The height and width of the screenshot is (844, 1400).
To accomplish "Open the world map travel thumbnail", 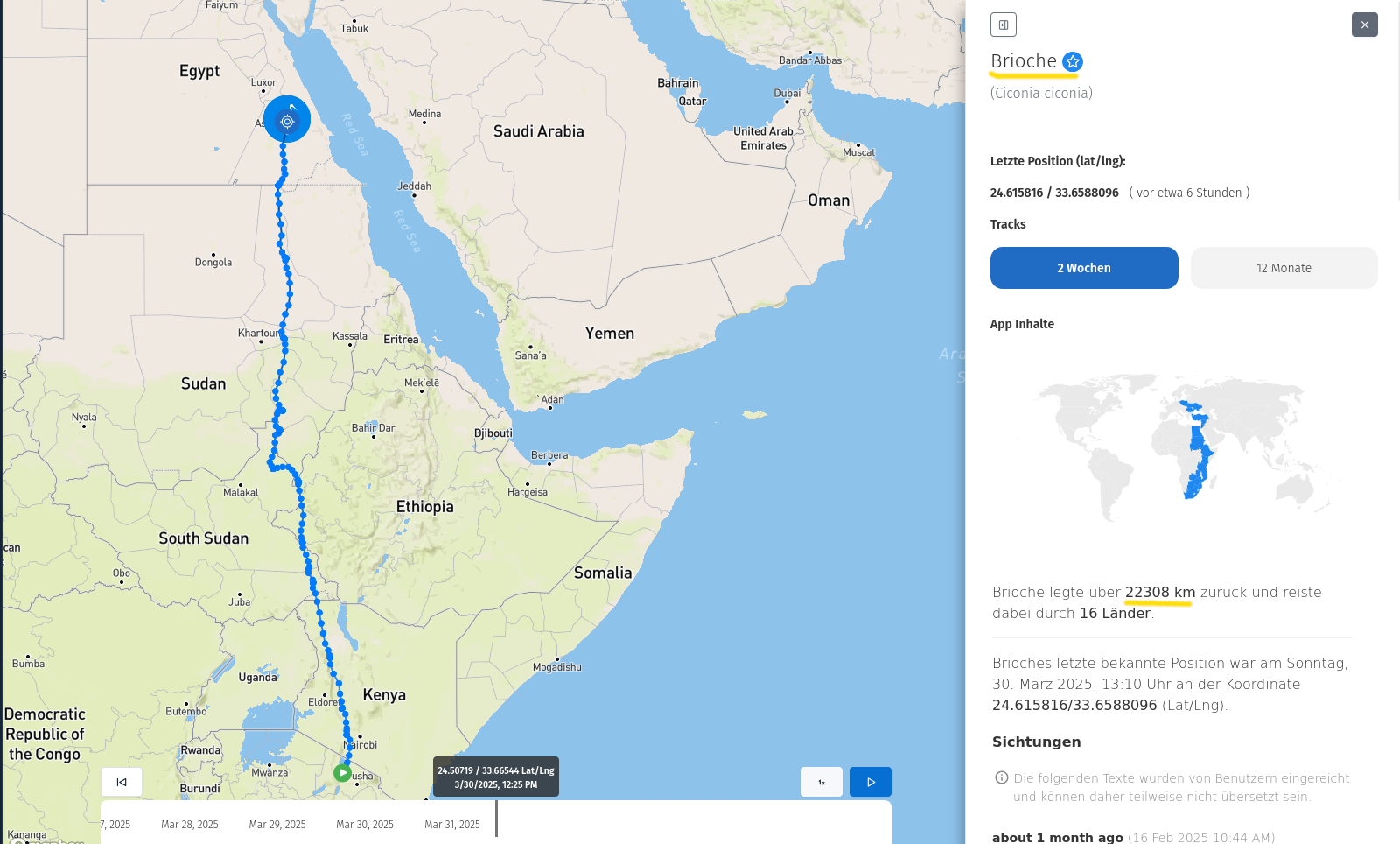I will coord(1183,447).
